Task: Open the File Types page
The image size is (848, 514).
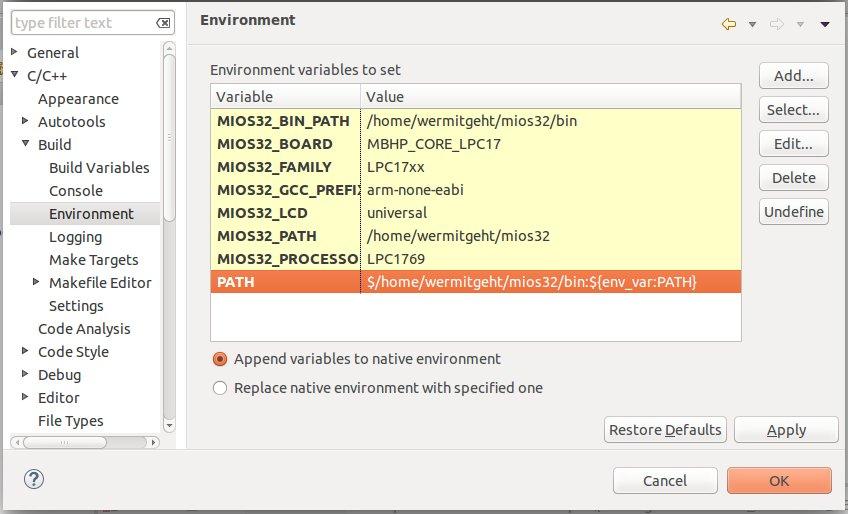Action: (x=70, y=421)
